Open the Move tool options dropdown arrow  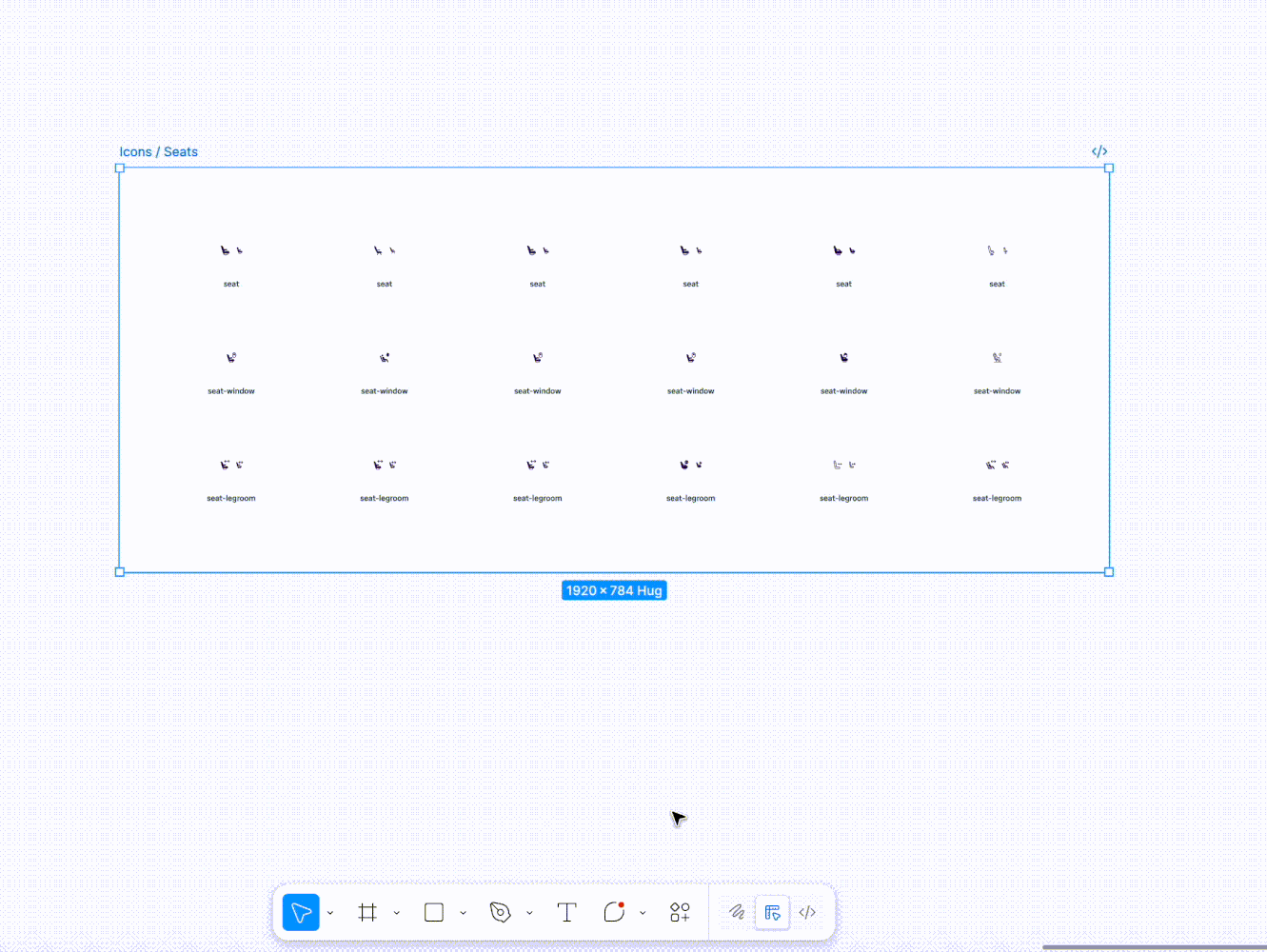(x=330, y=913)
